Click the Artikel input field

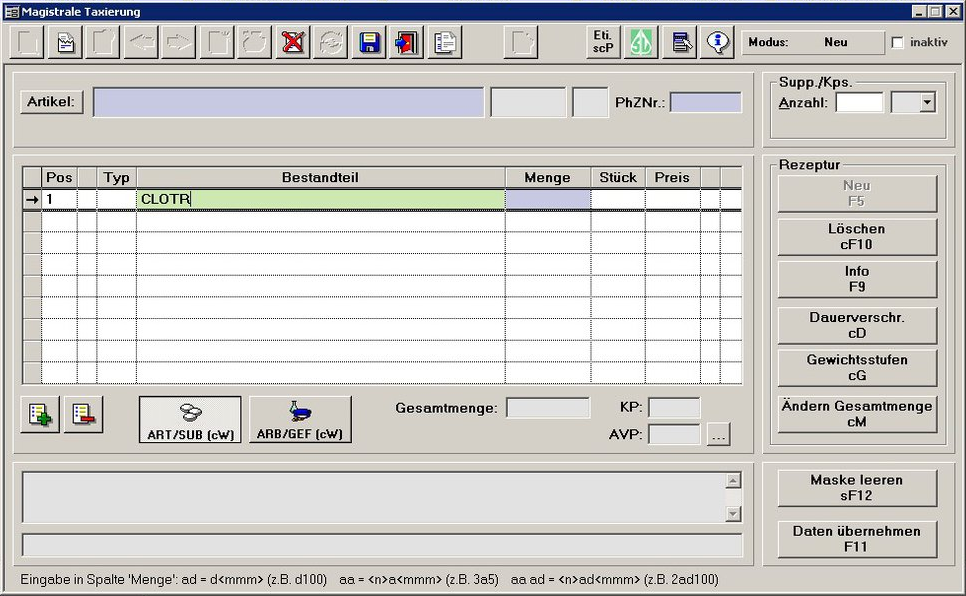(287, 101)
